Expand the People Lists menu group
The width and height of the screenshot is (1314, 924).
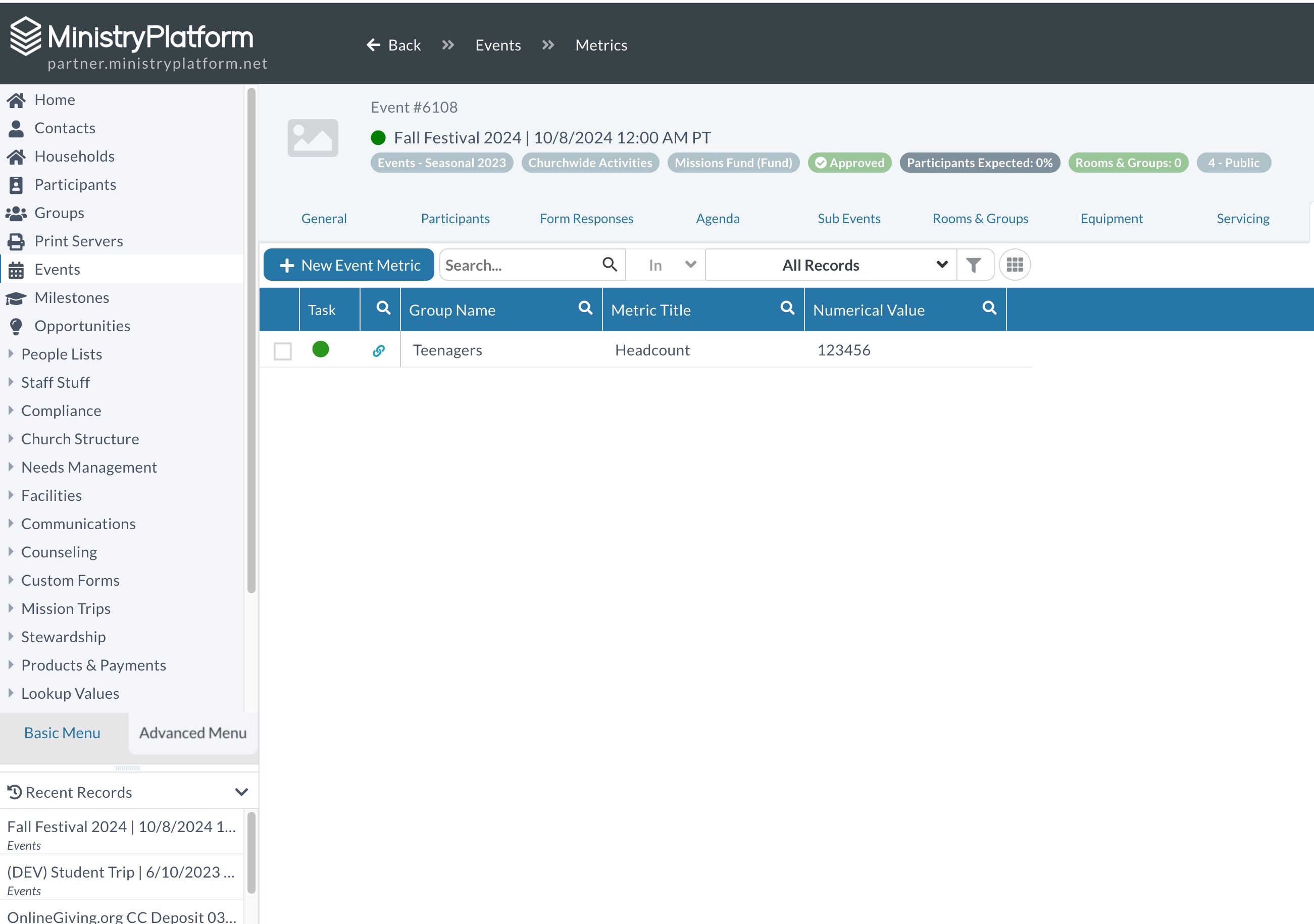[x=61, y=354]
